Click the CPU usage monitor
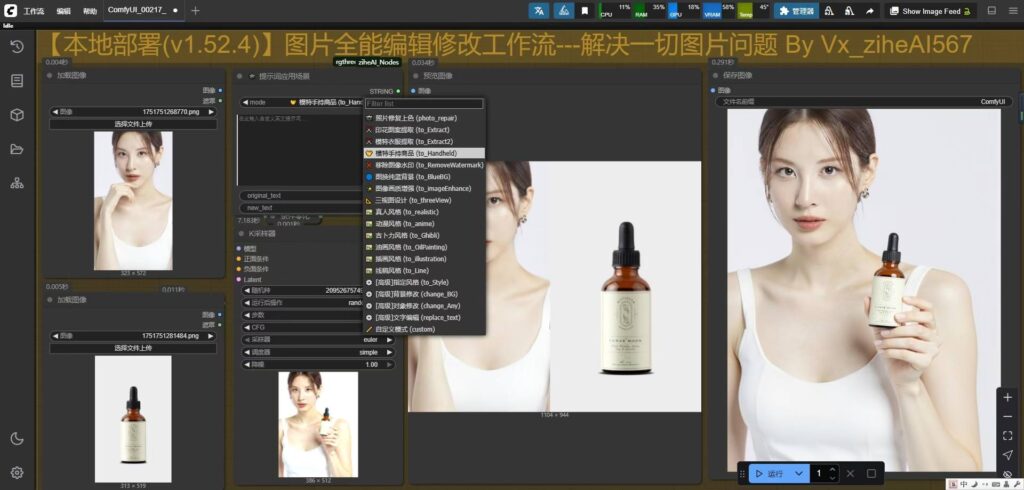The width and height of the screenshot is (1024, 490). pos(615,10)
